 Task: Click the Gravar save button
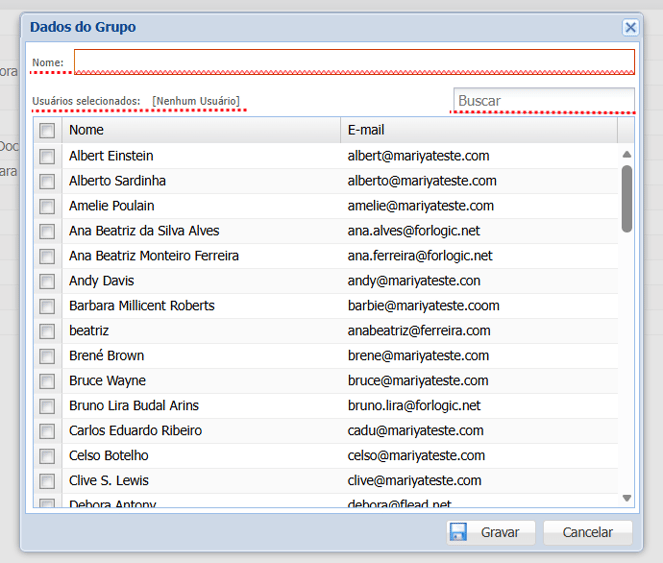point(491,533)
